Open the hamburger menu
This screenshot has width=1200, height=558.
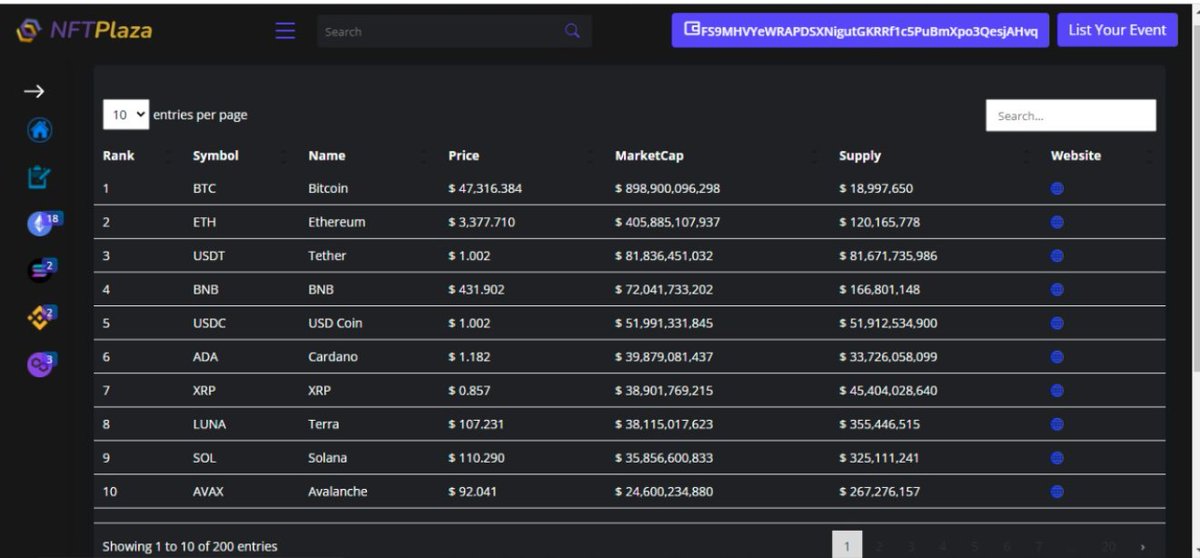pos(285,31)
